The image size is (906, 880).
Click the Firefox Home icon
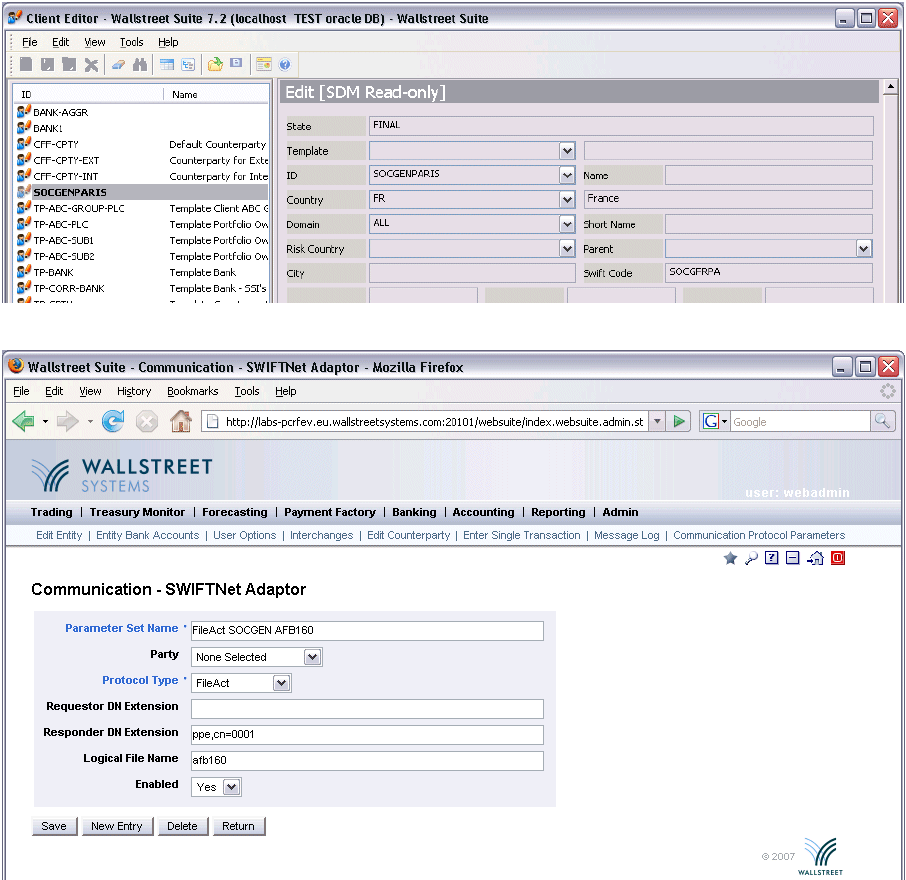pos(181,421)
